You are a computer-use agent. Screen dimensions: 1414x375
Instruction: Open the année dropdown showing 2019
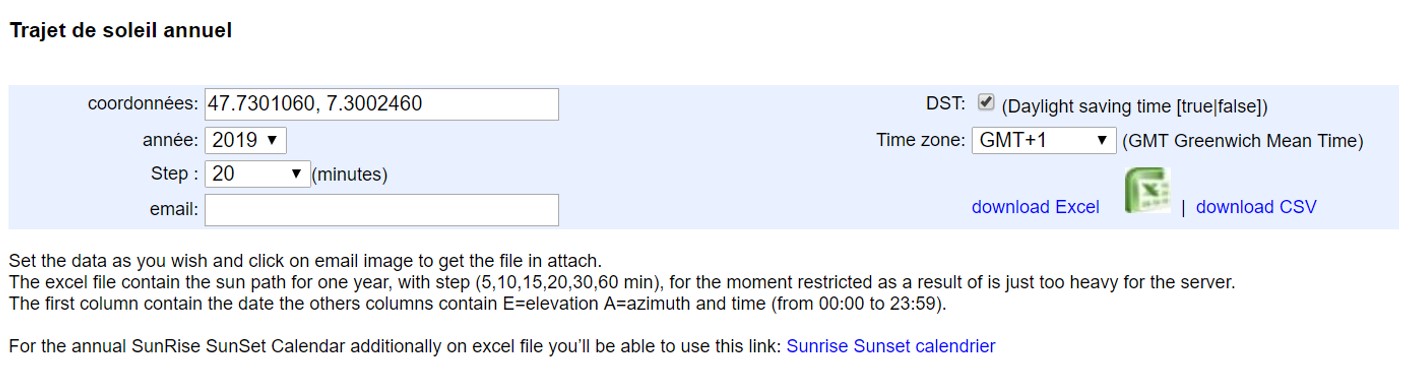246,140
